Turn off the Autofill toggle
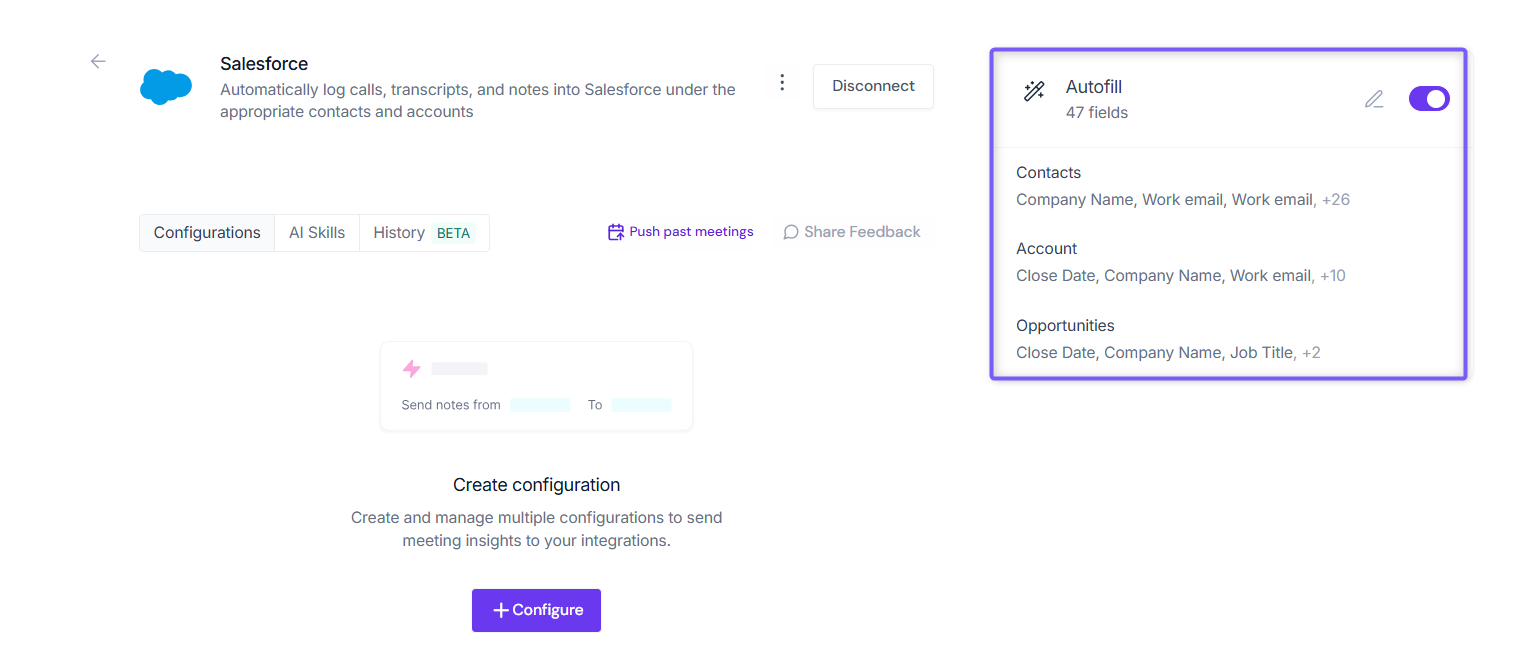The height and width of the screenshot is (672, 1532). (1429, 98)
